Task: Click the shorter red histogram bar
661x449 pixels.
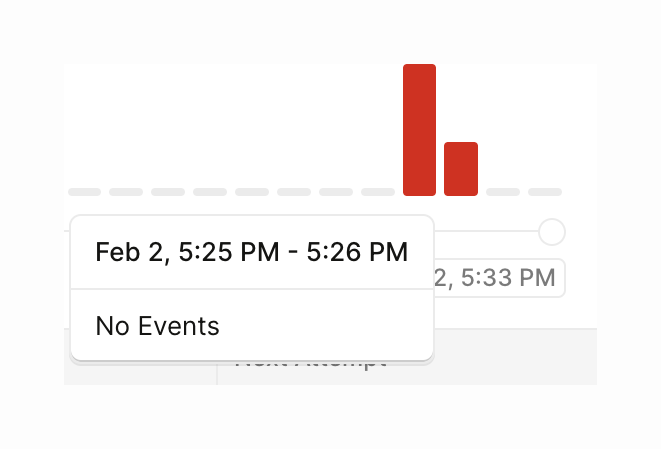Action: [461, 168]
